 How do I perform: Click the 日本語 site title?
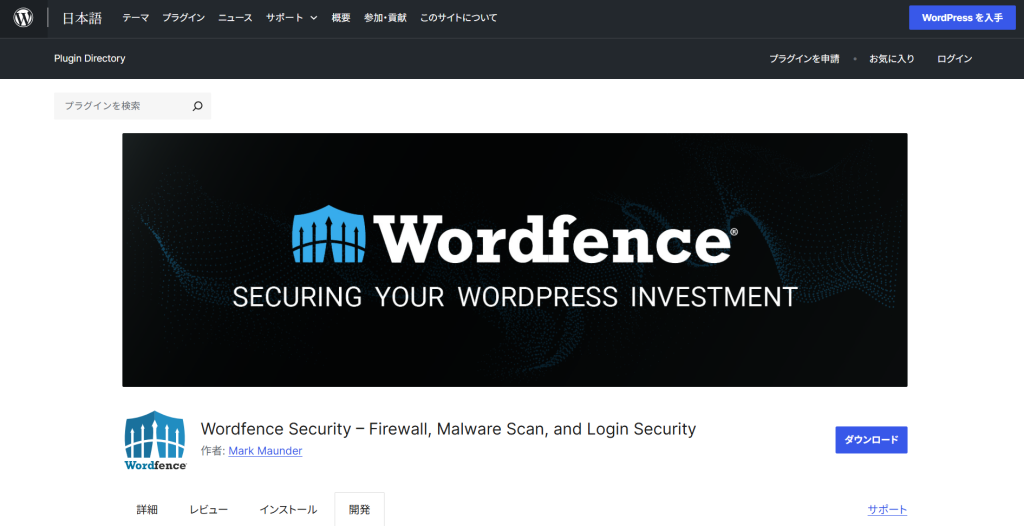click(82, 18)
